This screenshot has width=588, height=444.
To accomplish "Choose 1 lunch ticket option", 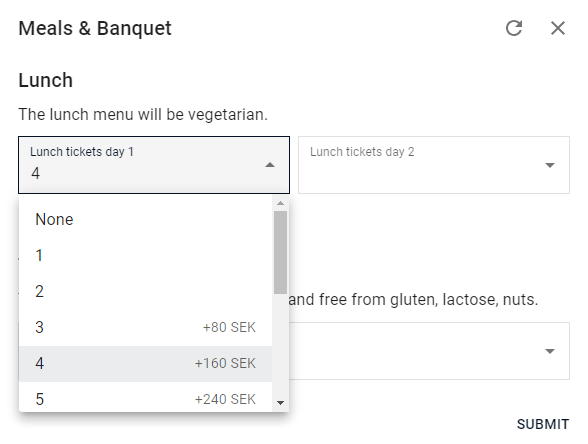I will (146, 255).
